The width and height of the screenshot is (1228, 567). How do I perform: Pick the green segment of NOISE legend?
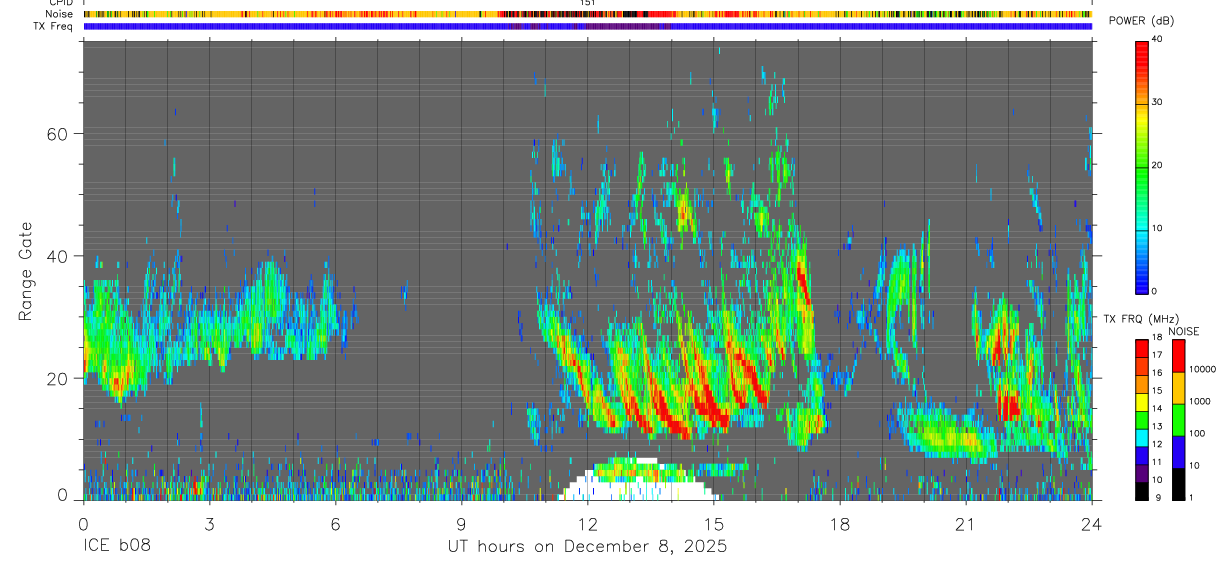[x=1177, y=420]
